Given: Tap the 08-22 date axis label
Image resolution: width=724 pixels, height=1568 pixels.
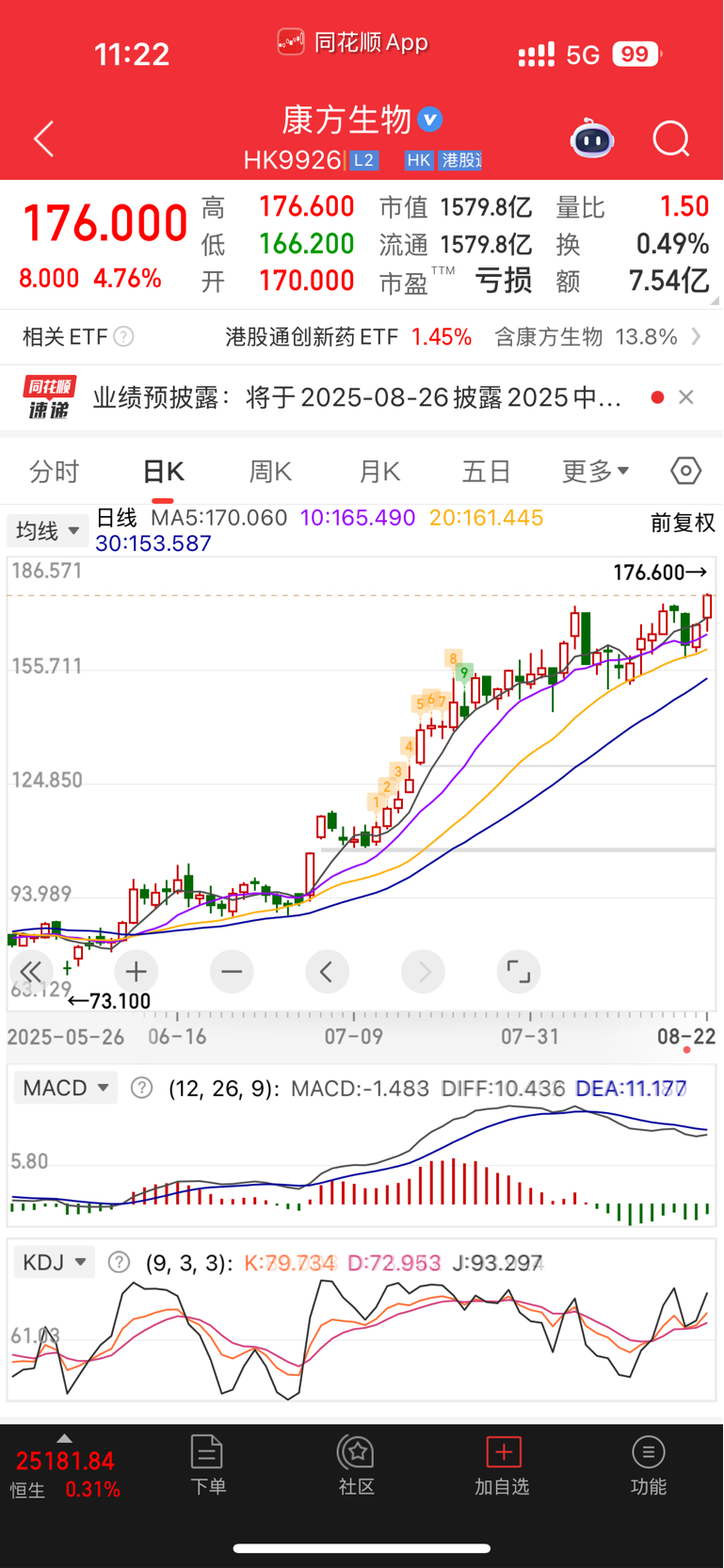Looking at the screenshot, I should [x=686, y=1036].
